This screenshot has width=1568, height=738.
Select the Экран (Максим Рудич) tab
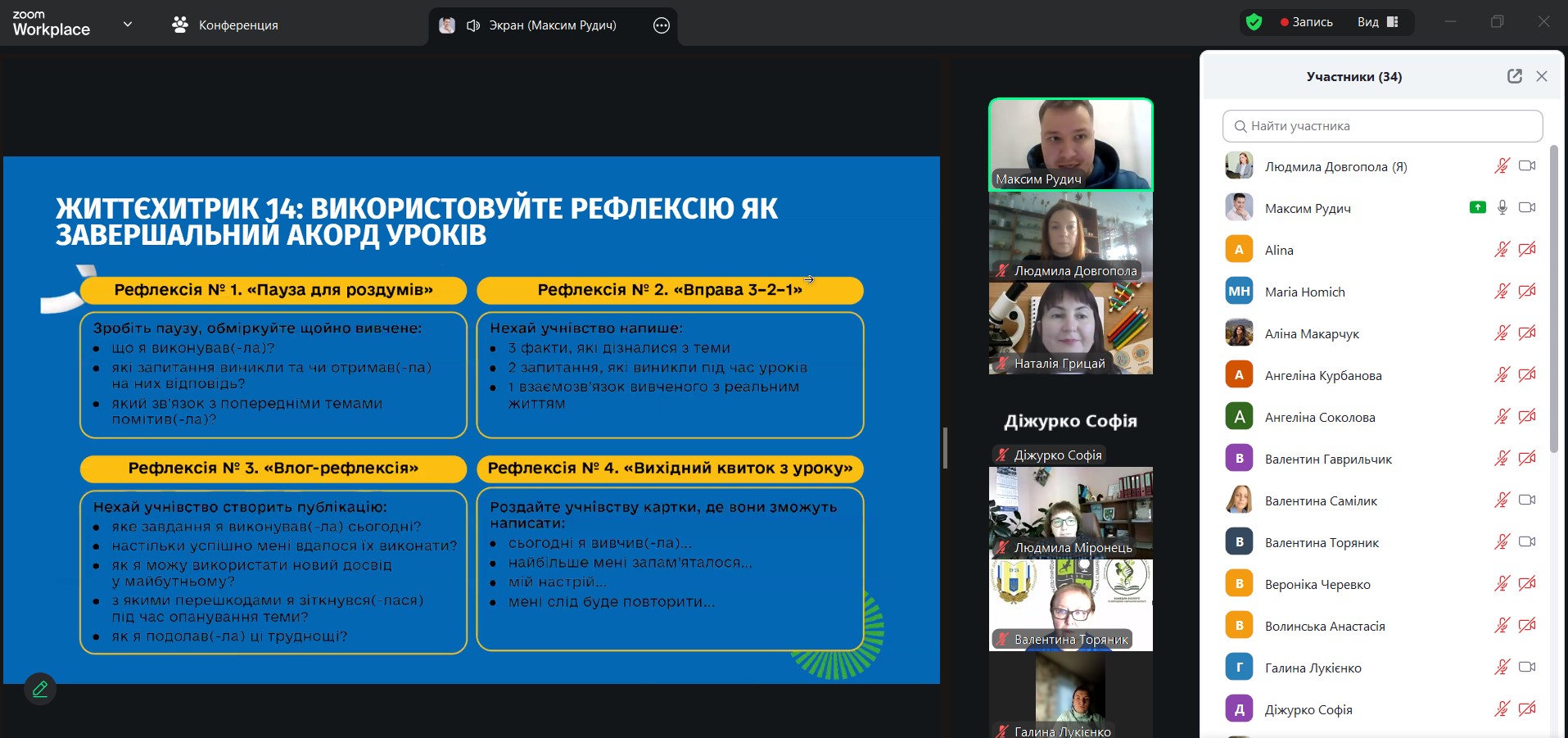[x=552, y=25]
